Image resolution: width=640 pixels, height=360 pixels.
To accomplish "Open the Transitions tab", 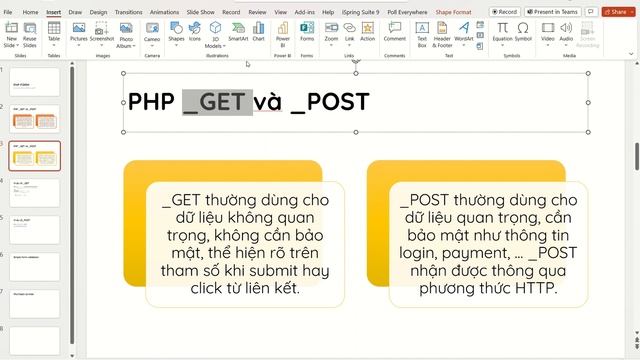I will [129, 12].
